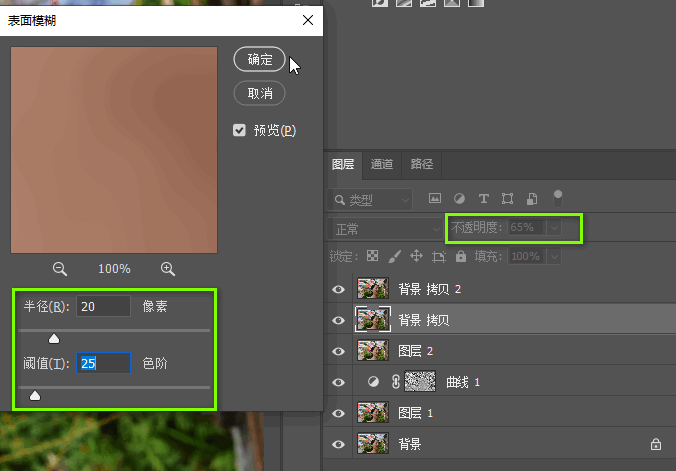
Task: Lock layer position move icon
Action: point(416,256)
